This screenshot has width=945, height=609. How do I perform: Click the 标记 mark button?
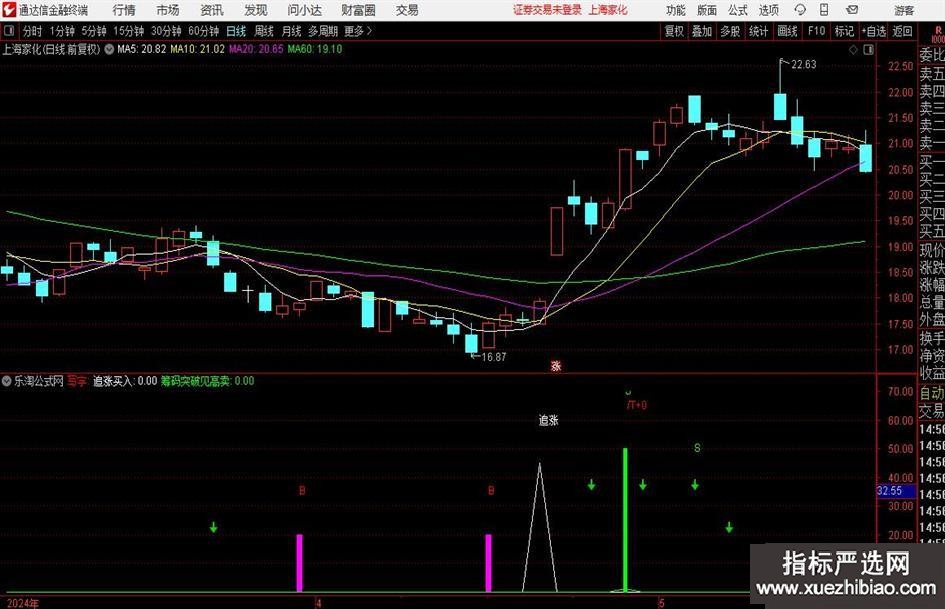click(x=844, y=31)
